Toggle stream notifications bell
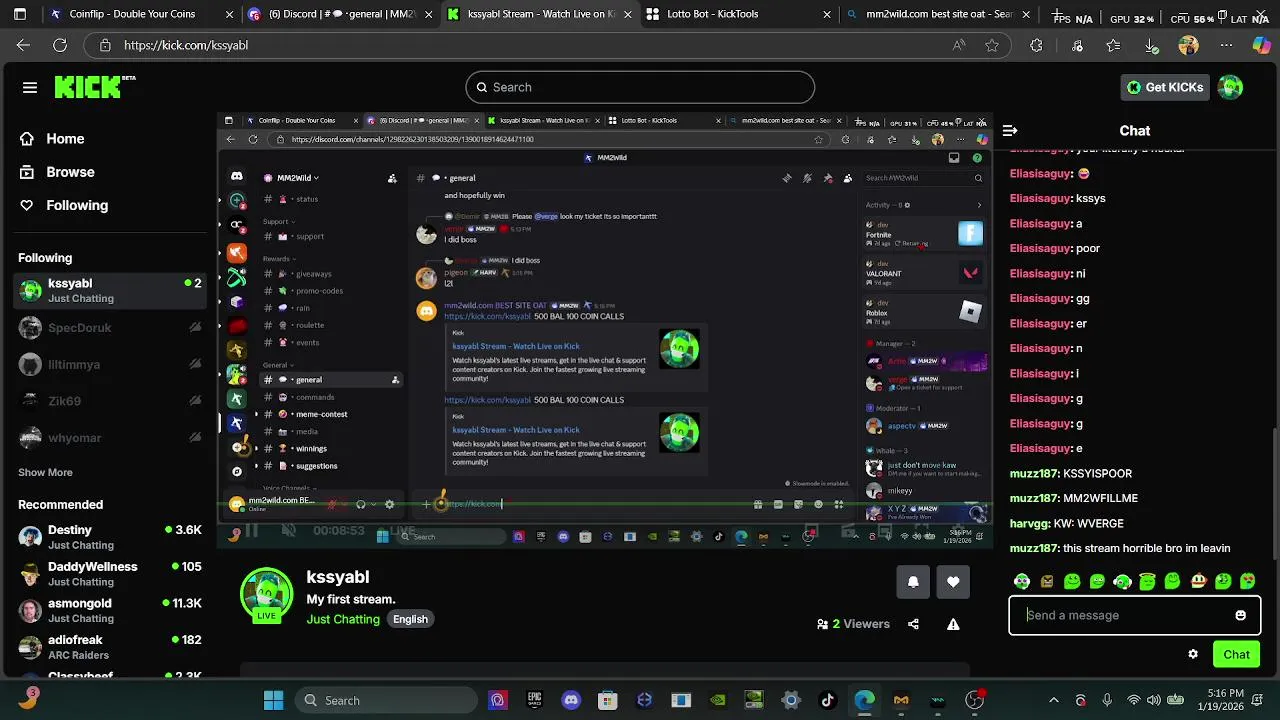1280x720 pixels. coord(913,582)
